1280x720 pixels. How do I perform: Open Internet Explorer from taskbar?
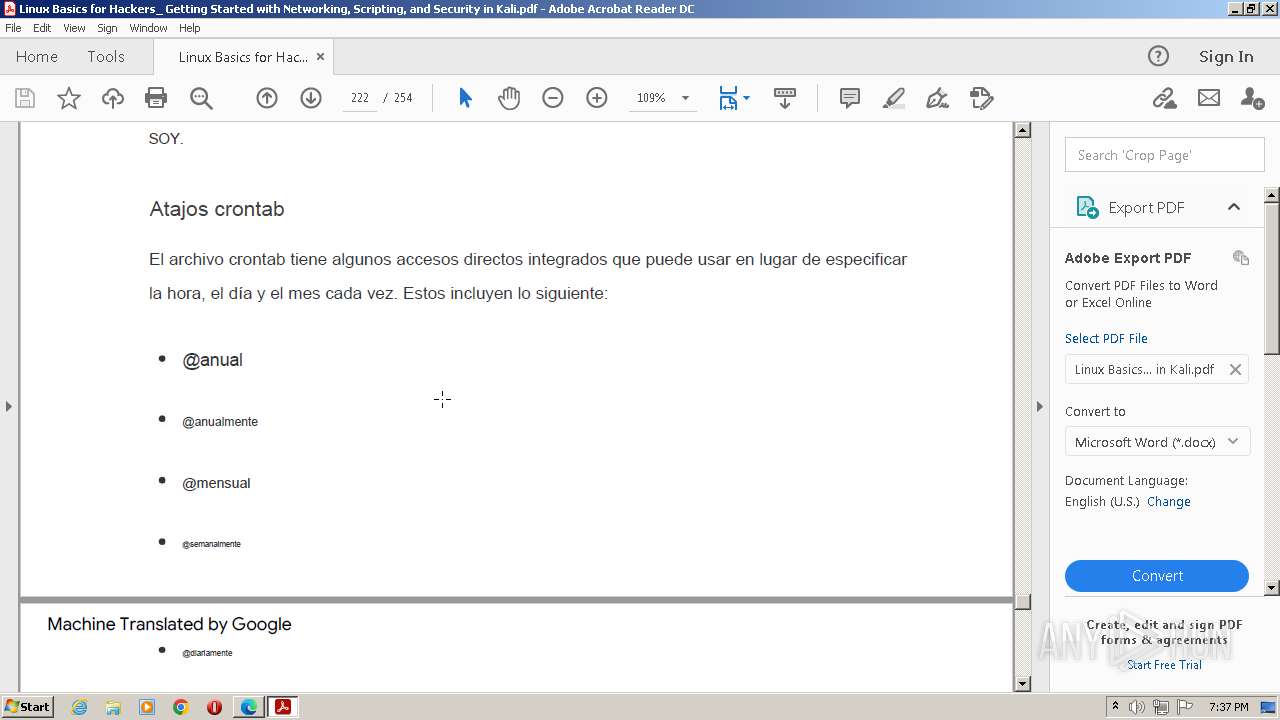[x=80, y=707]
